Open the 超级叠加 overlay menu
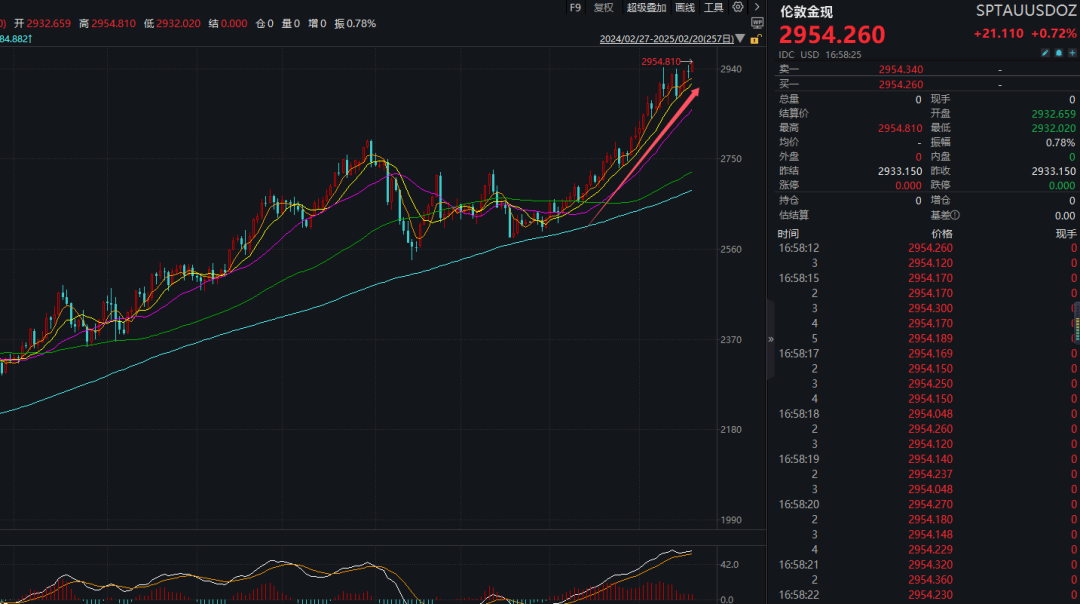1080x604 pixels. [646, 8]
